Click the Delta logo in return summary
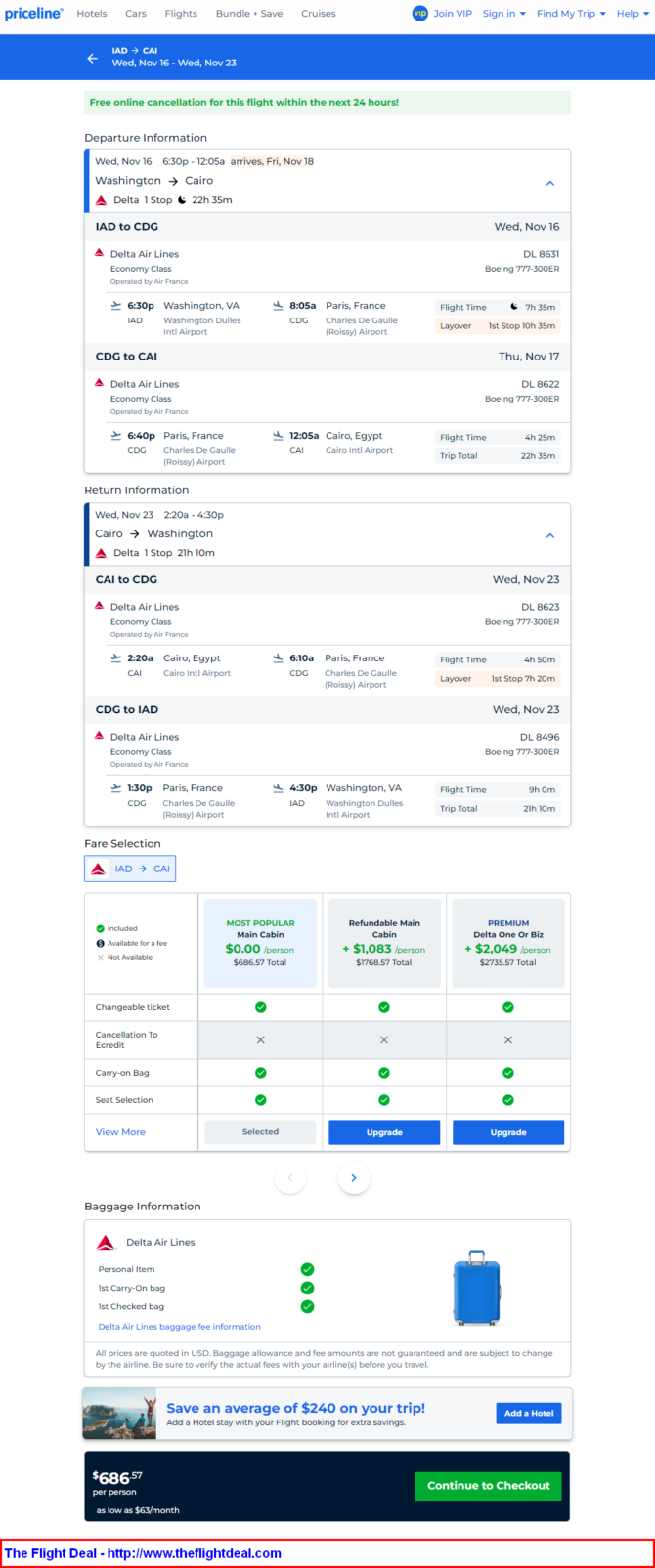 click(101, 553)
